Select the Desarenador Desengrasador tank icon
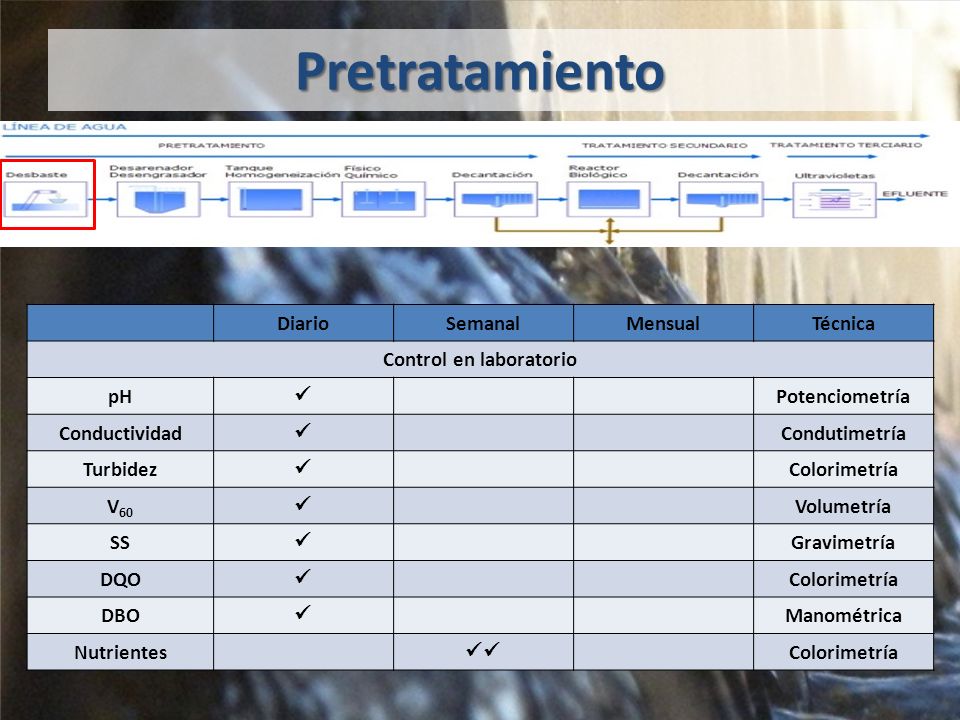 pos(159,199)
